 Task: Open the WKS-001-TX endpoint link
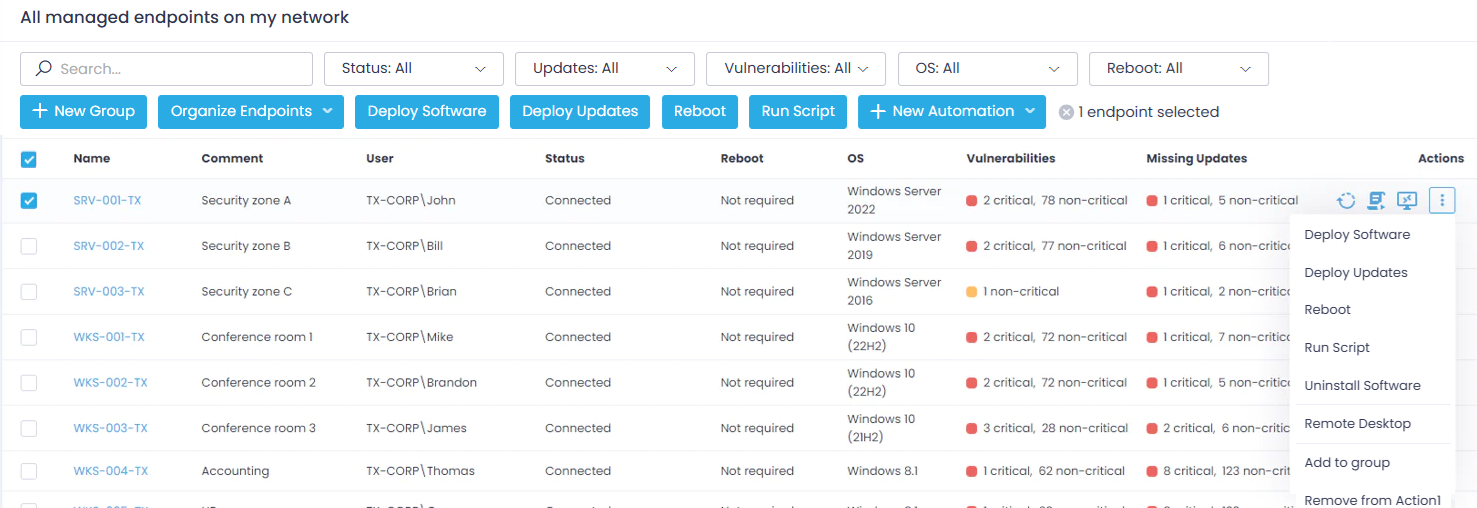coord(109,337)
